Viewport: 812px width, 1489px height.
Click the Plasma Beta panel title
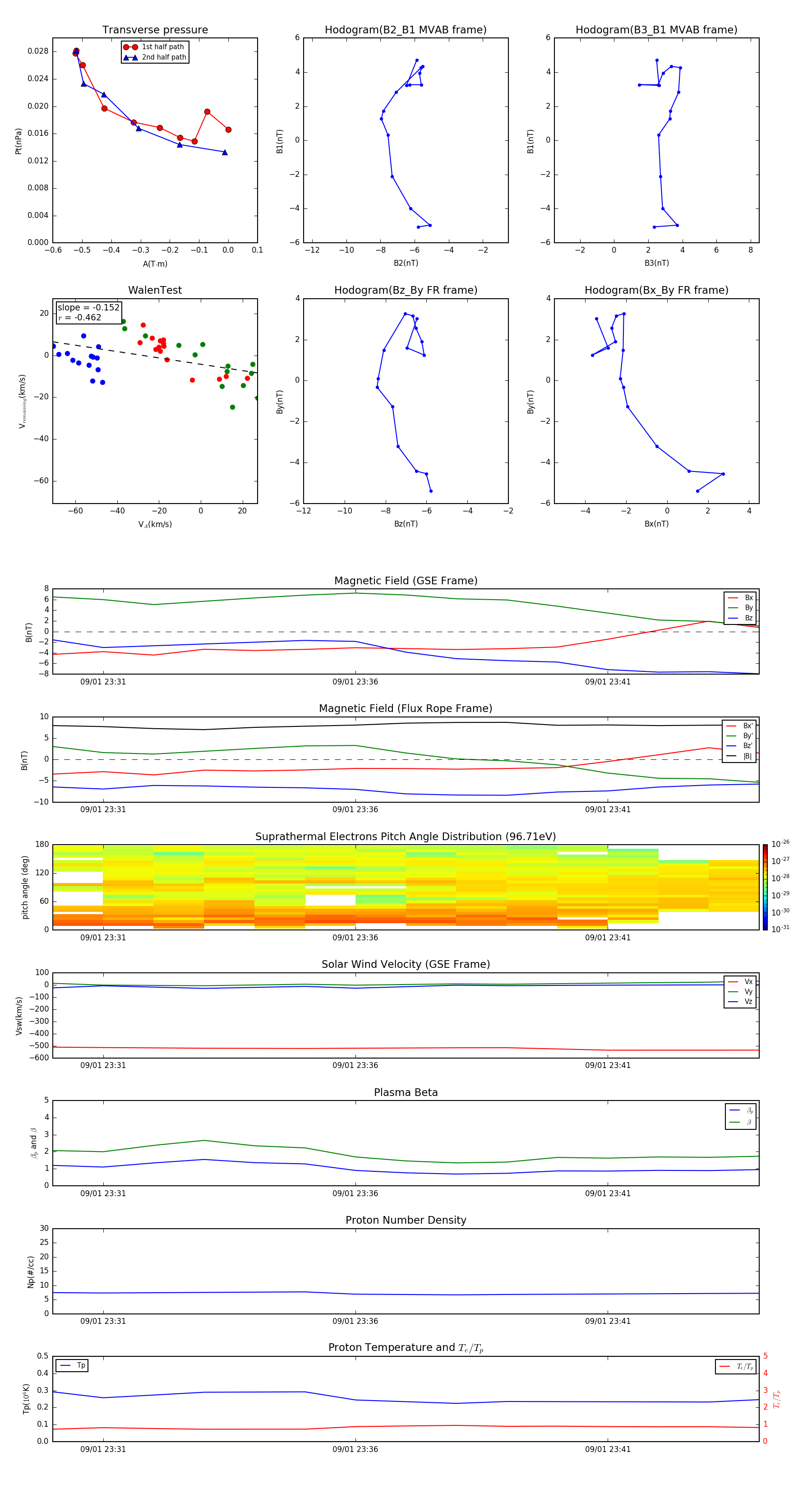point(406,1093)
